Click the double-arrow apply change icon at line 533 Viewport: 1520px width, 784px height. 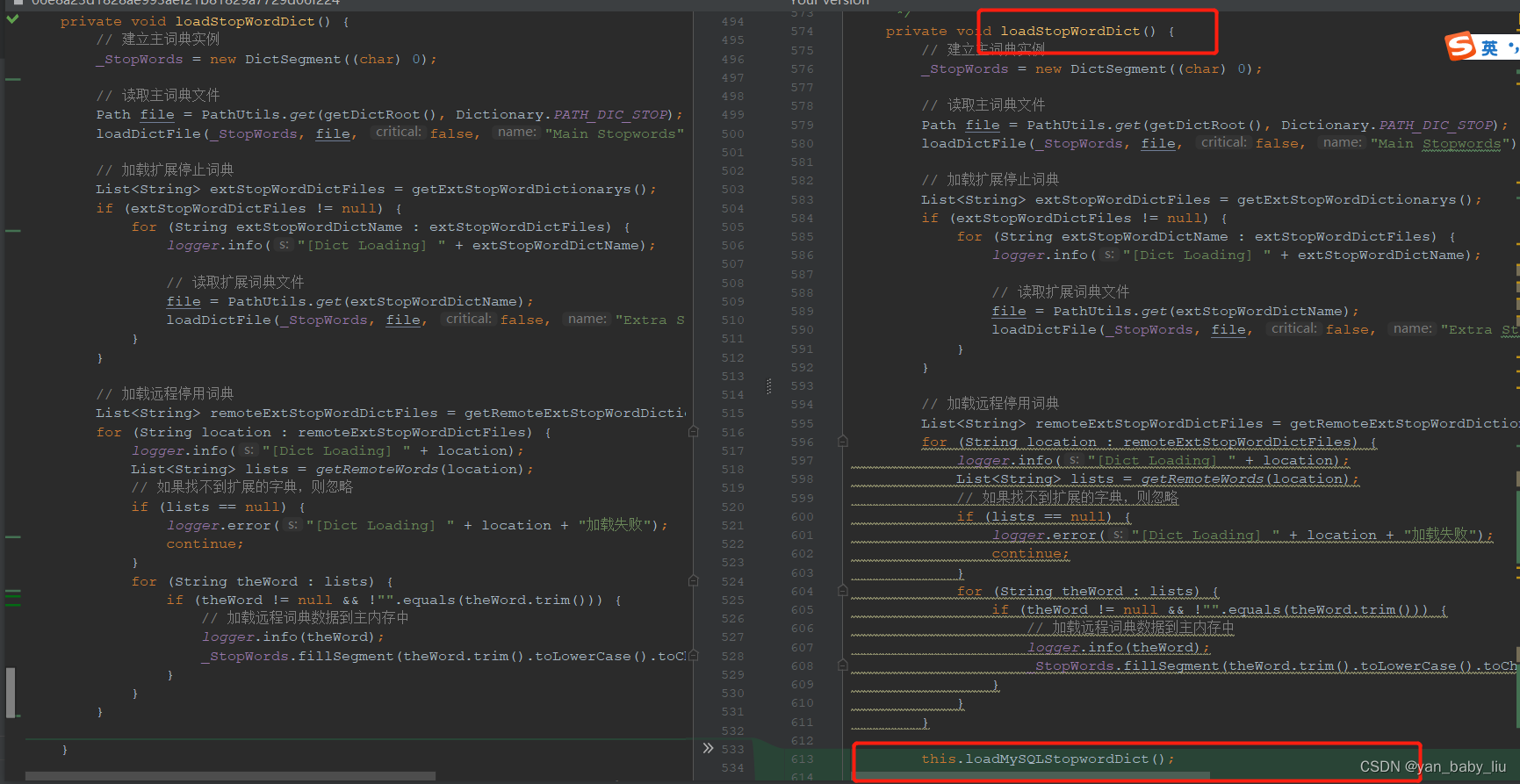point(708,748)
